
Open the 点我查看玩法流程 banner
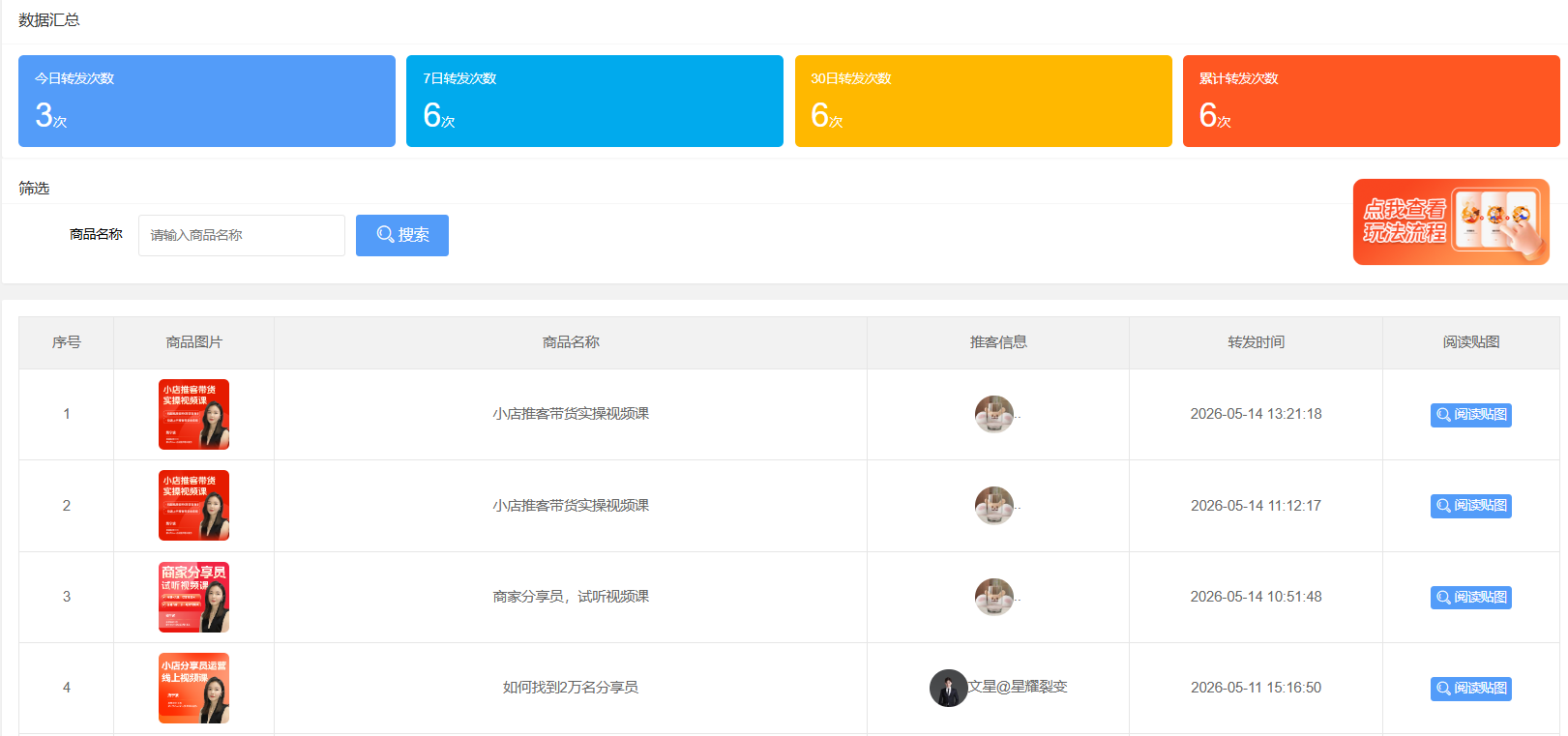pos(1451,221)
